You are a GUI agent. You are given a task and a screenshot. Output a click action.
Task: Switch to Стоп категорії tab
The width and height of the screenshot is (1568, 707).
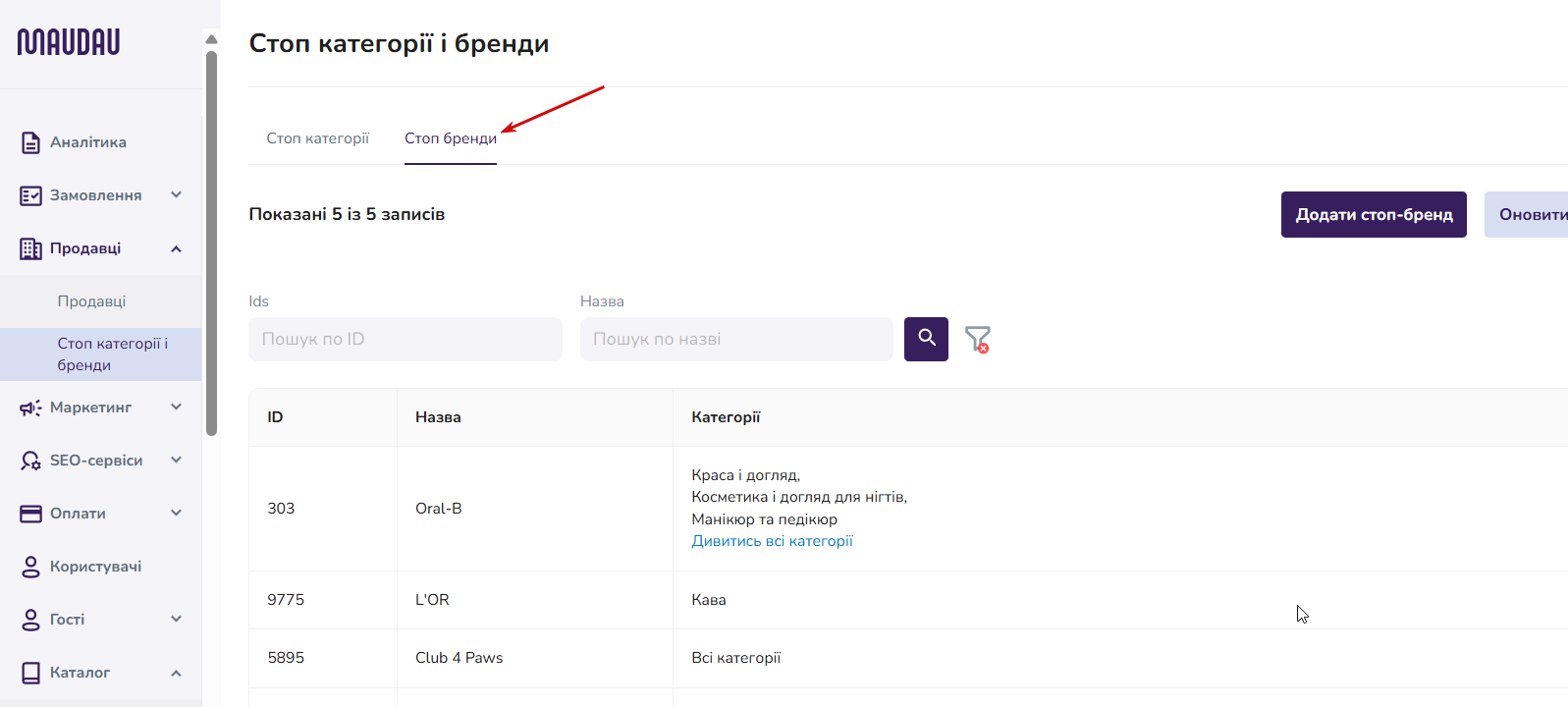317,138
